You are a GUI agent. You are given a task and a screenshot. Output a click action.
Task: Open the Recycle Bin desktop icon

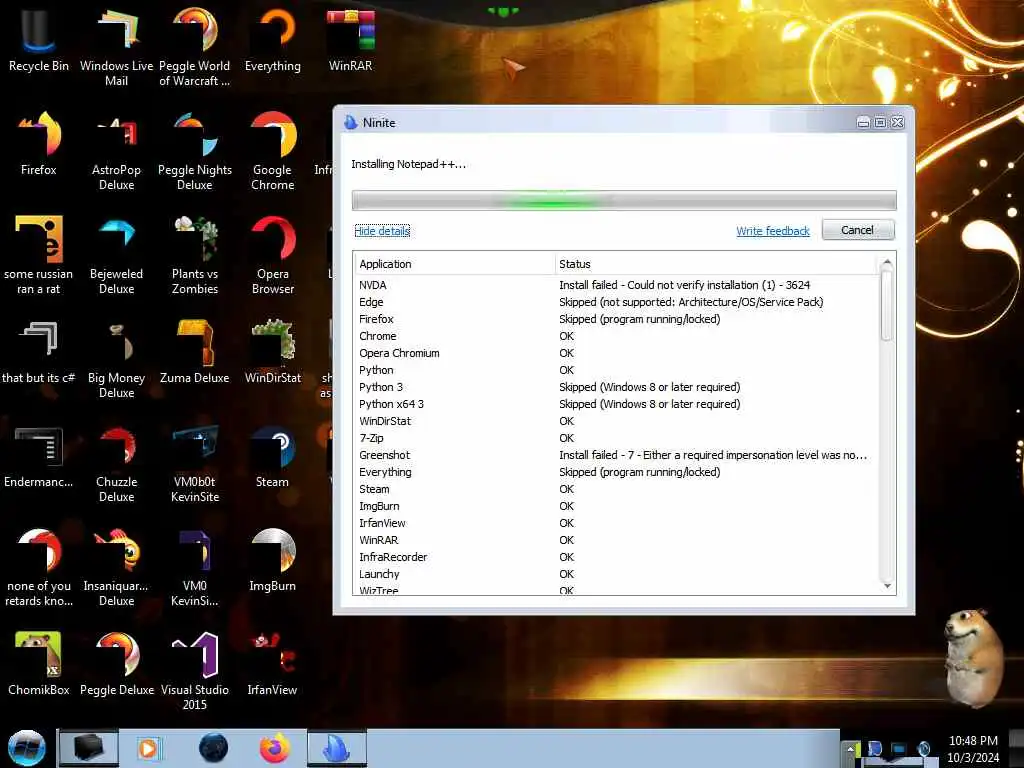pyautogui.click(x=39, y=39)
